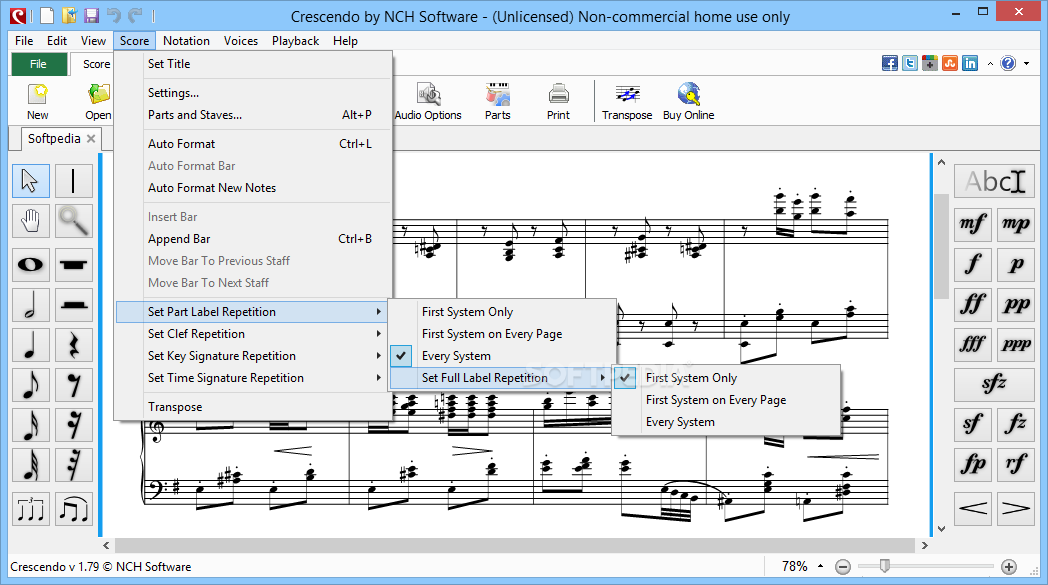Screen dimensions: 1048x585
Task: Click Set Title menu entry
Action: pos(253,64)
